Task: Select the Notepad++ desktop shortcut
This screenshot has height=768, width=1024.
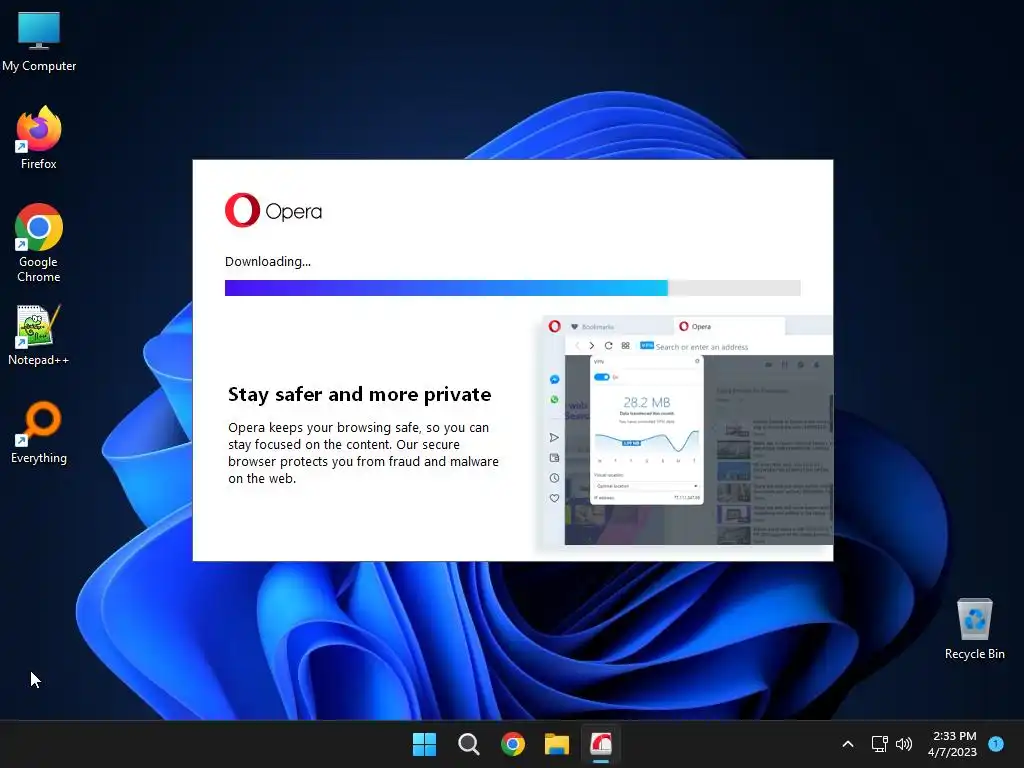Action: (39, 336)
